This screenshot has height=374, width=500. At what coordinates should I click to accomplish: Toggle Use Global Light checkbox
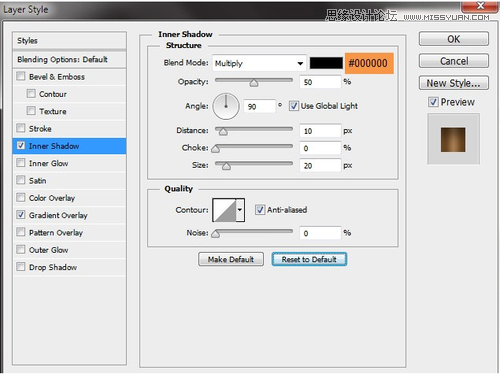pos(294,106)
